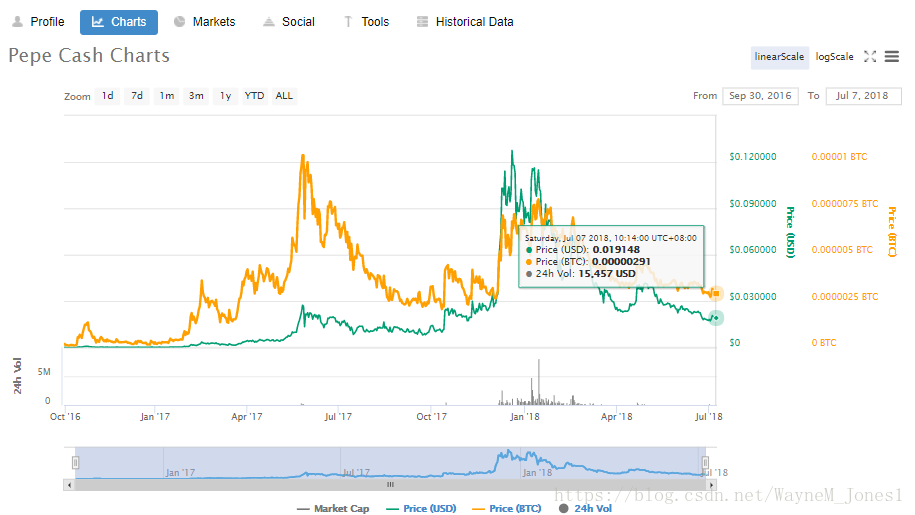Set zoom to 1y
Viewport: 915px width, 515px height.
click(226, 96)
